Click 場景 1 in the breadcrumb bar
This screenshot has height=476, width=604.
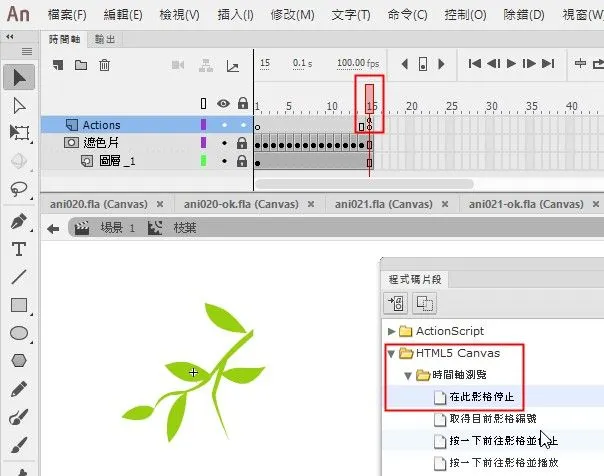tap(118, 228)
